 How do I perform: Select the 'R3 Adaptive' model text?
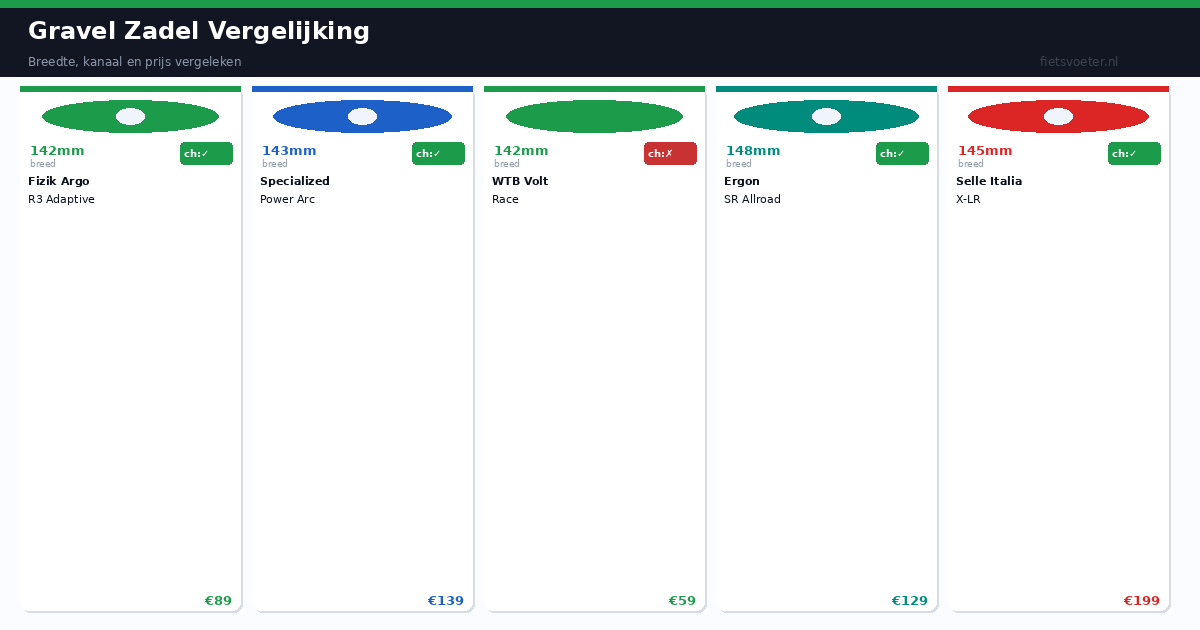coord(61,199)
